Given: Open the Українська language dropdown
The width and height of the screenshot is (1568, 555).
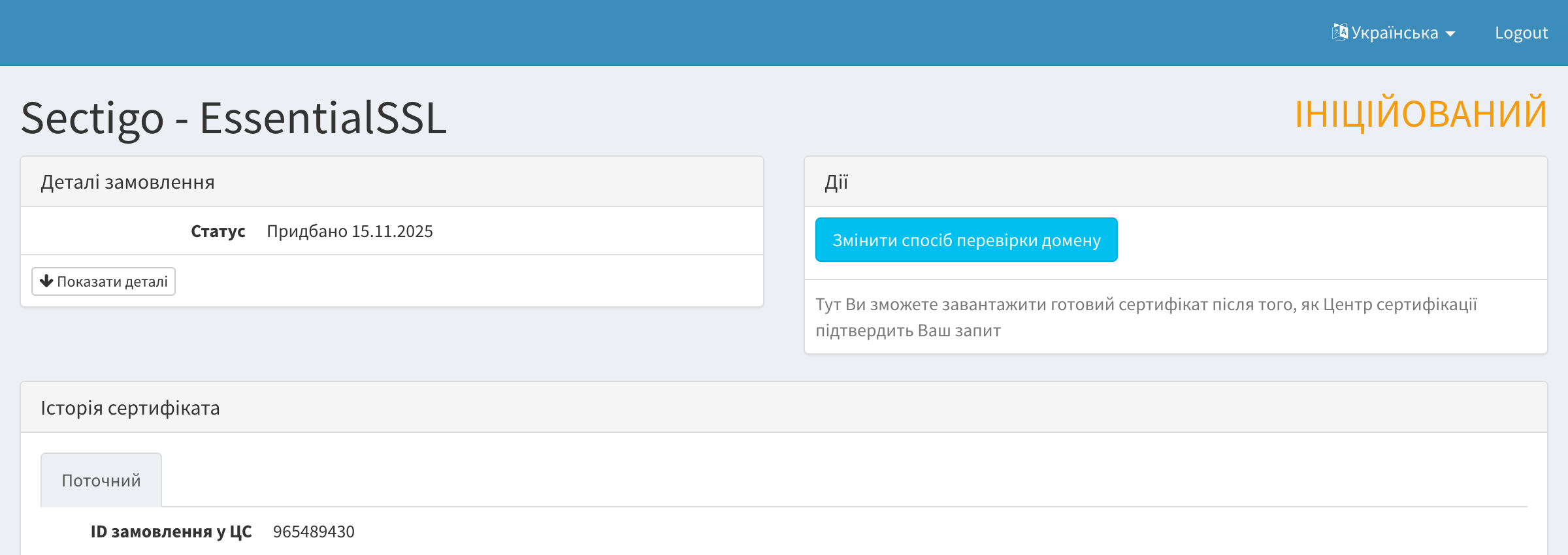Looking at the screenshot, I should 1394,33.
